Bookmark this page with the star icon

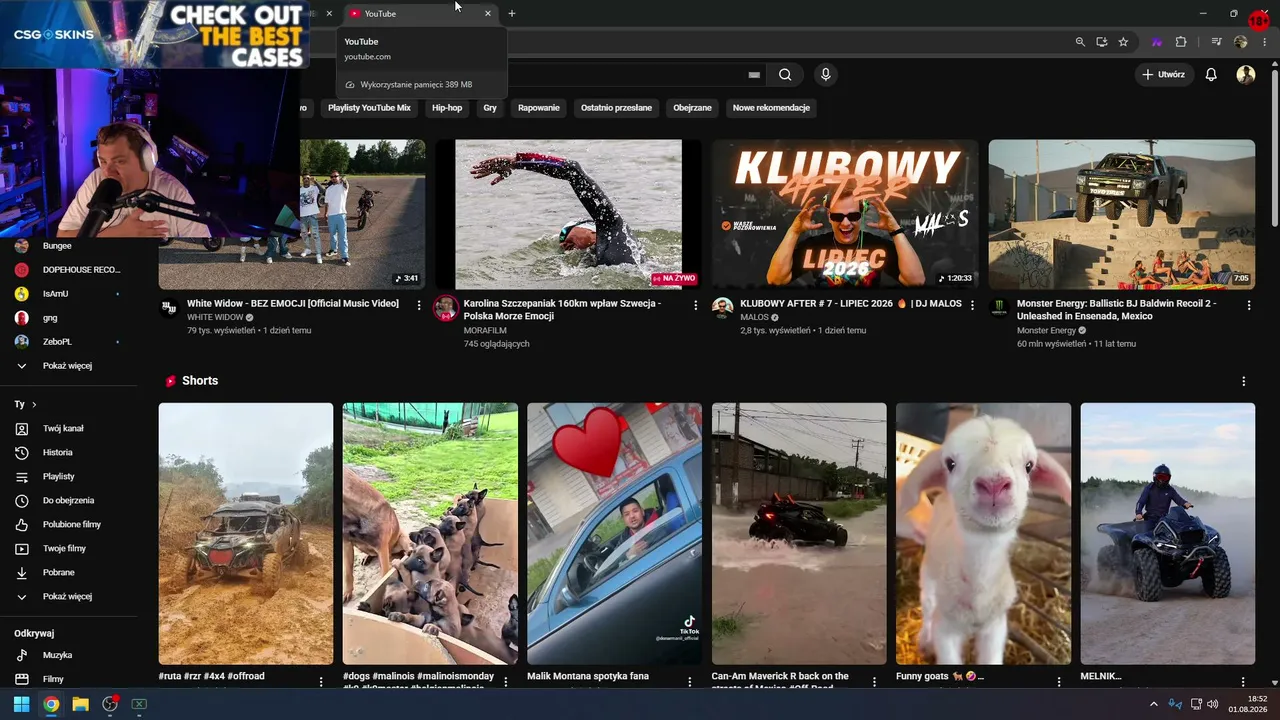1123,42
